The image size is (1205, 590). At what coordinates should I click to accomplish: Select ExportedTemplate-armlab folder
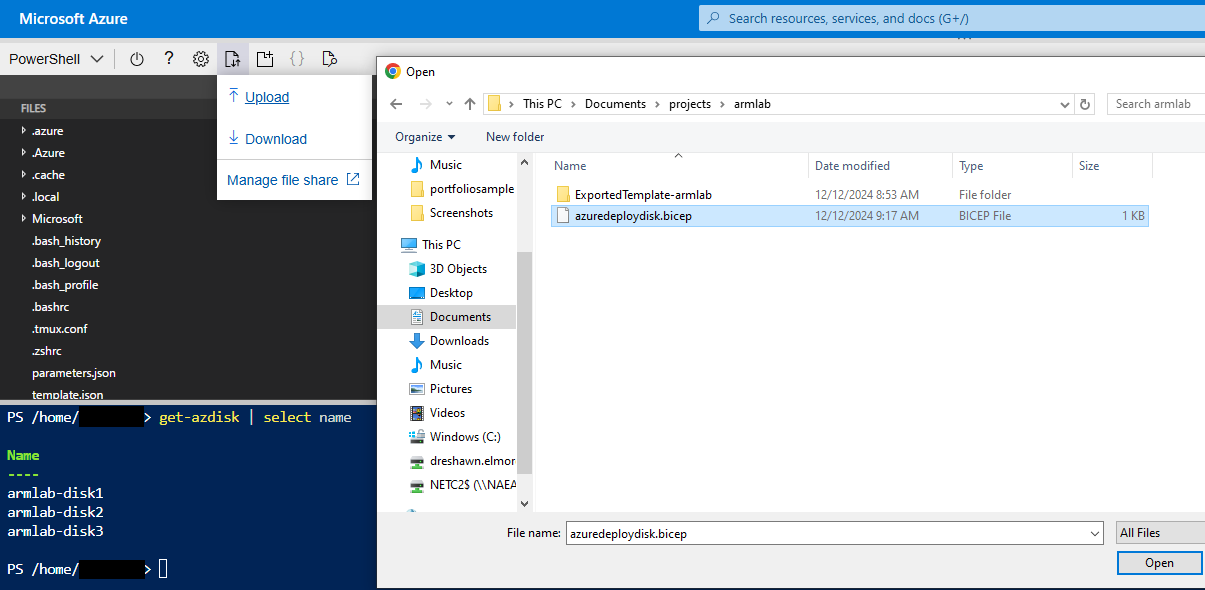click(x=643, y=195)
